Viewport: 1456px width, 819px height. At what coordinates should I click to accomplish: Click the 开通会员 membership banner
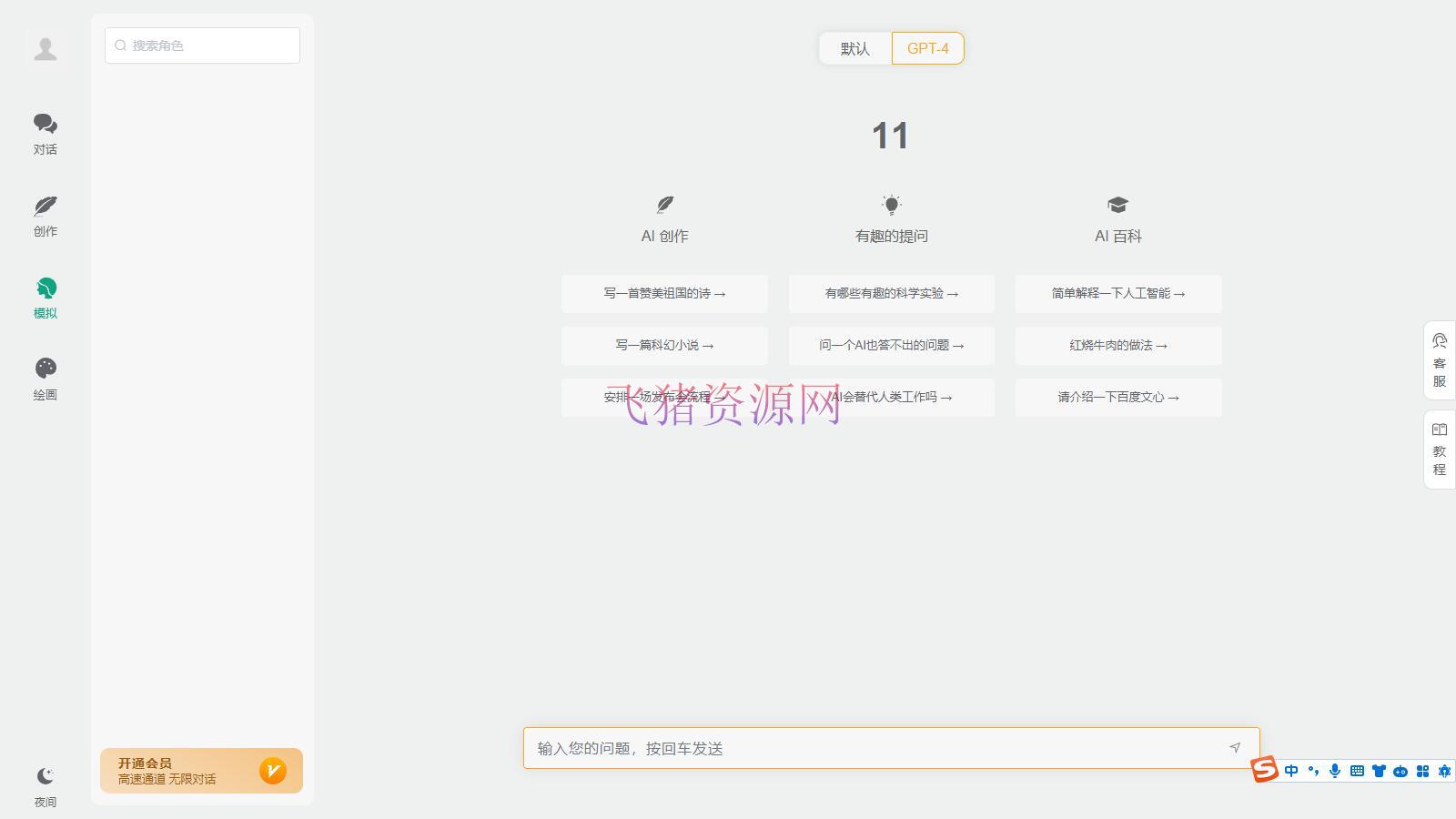coord(201,770)
